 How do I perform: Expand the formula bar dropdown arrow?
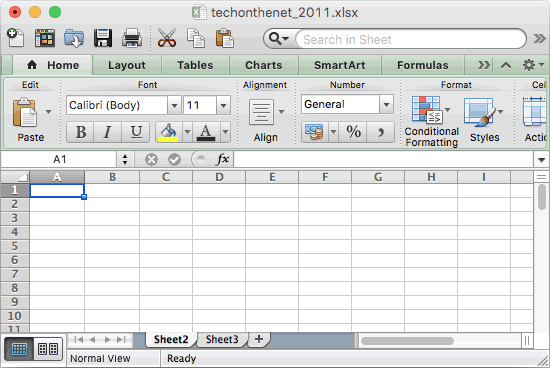point(541,160)
